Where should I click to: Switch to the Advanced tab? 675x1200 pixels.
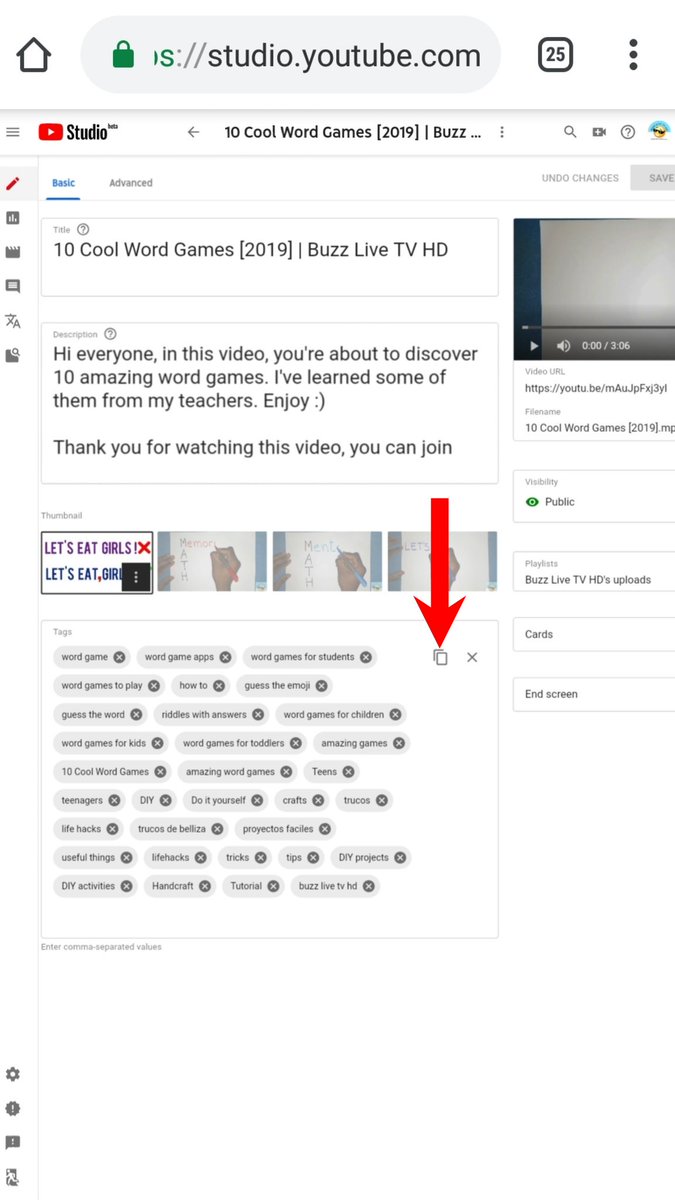pos(131,183)
